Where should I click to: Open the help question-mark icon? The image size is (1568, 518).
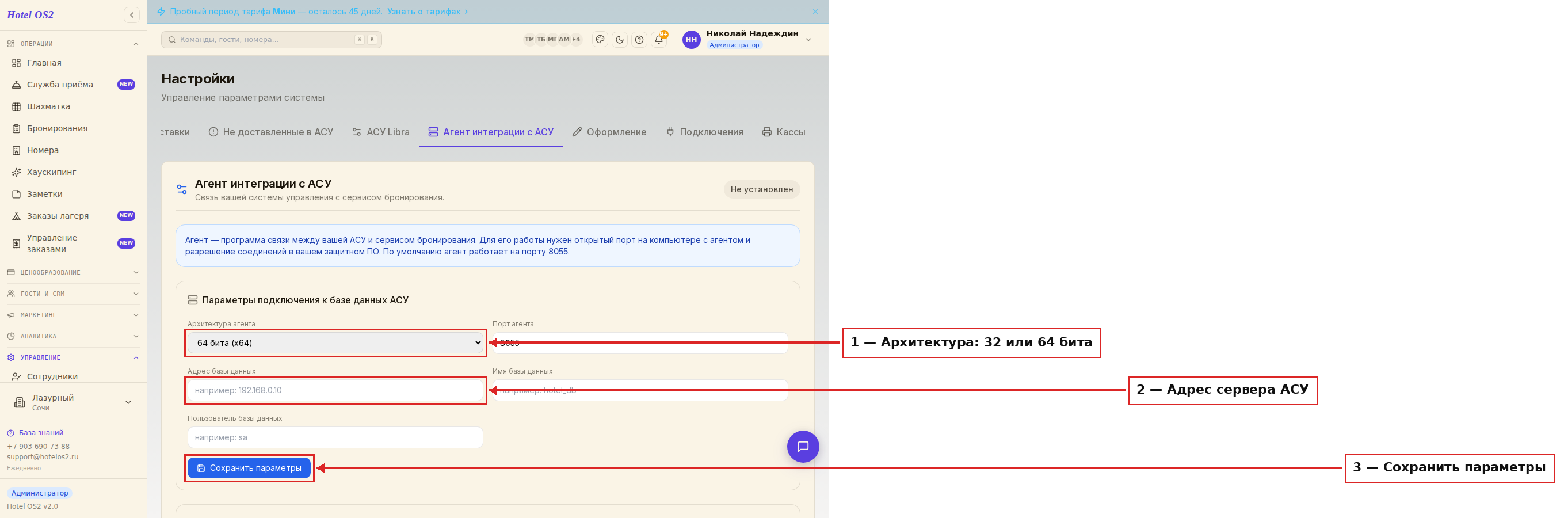[639, 40]
